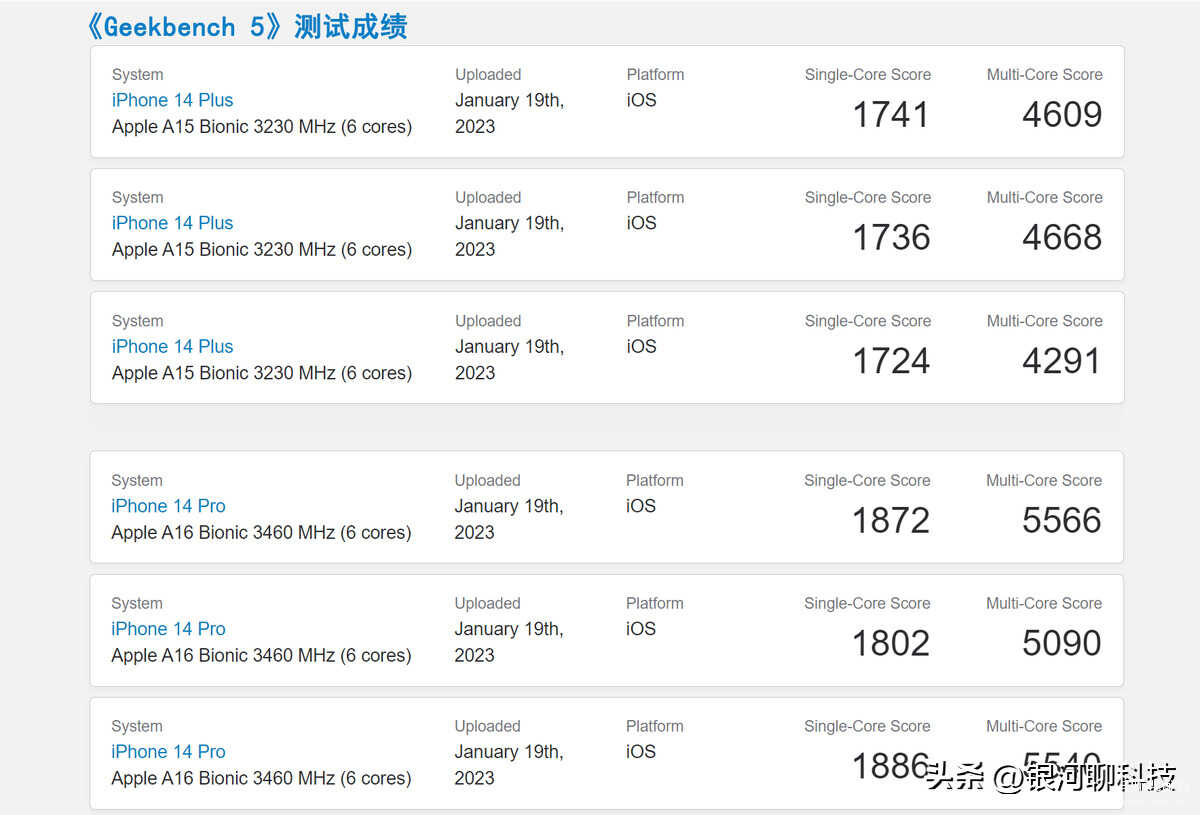The width and height of the screenshot is (1200, 815).
Task: Click the iOS platform value in 1741 row
Action: click(642, 100)
